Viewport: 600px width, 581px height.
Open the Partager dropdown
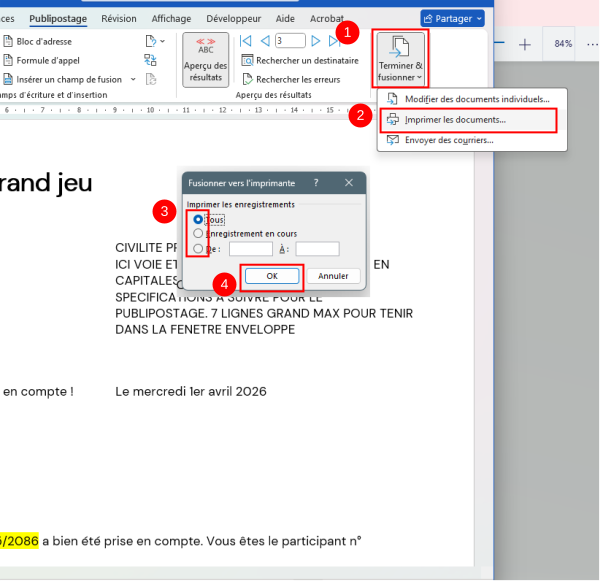(452, 18)
